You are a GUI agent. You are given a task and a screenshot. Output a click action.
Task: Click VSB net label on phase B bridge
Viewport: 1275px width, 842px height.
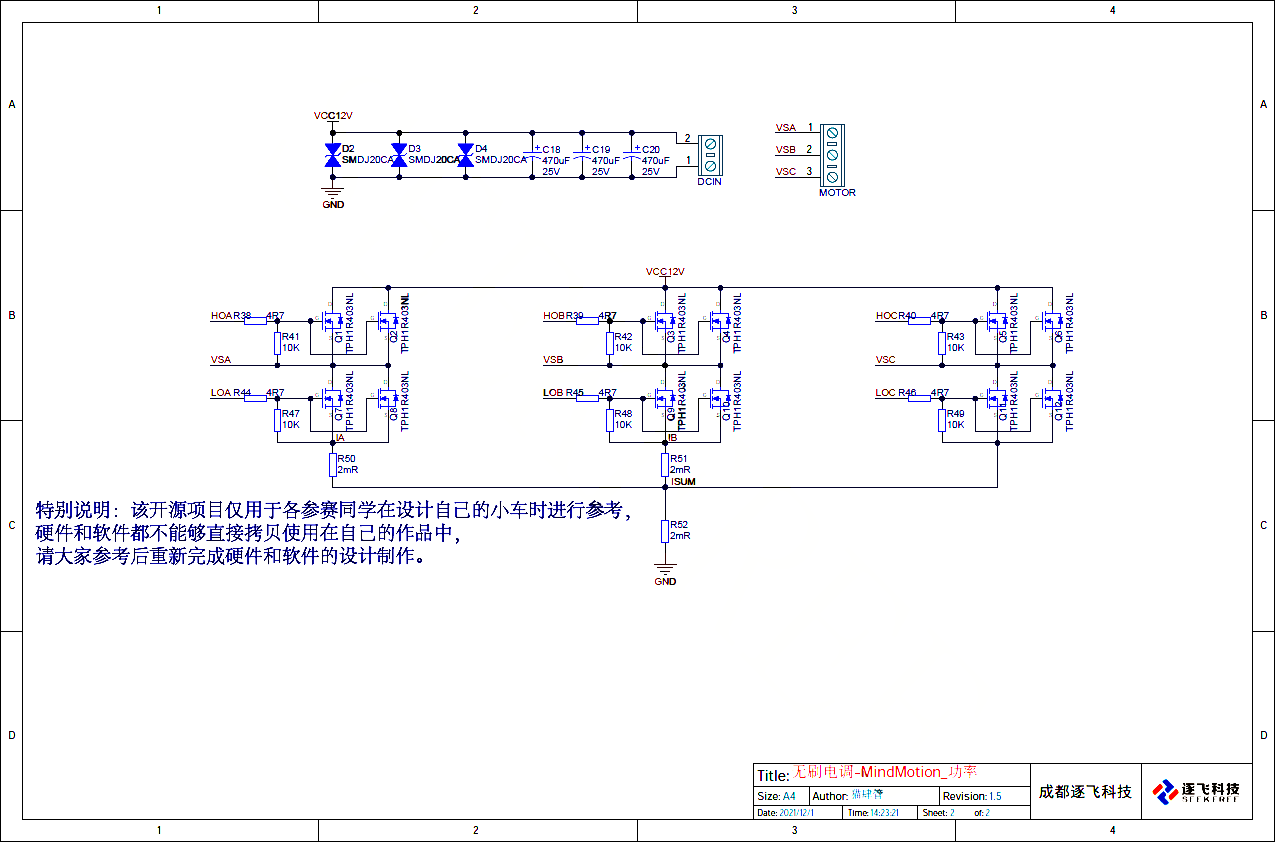(553, 359)
